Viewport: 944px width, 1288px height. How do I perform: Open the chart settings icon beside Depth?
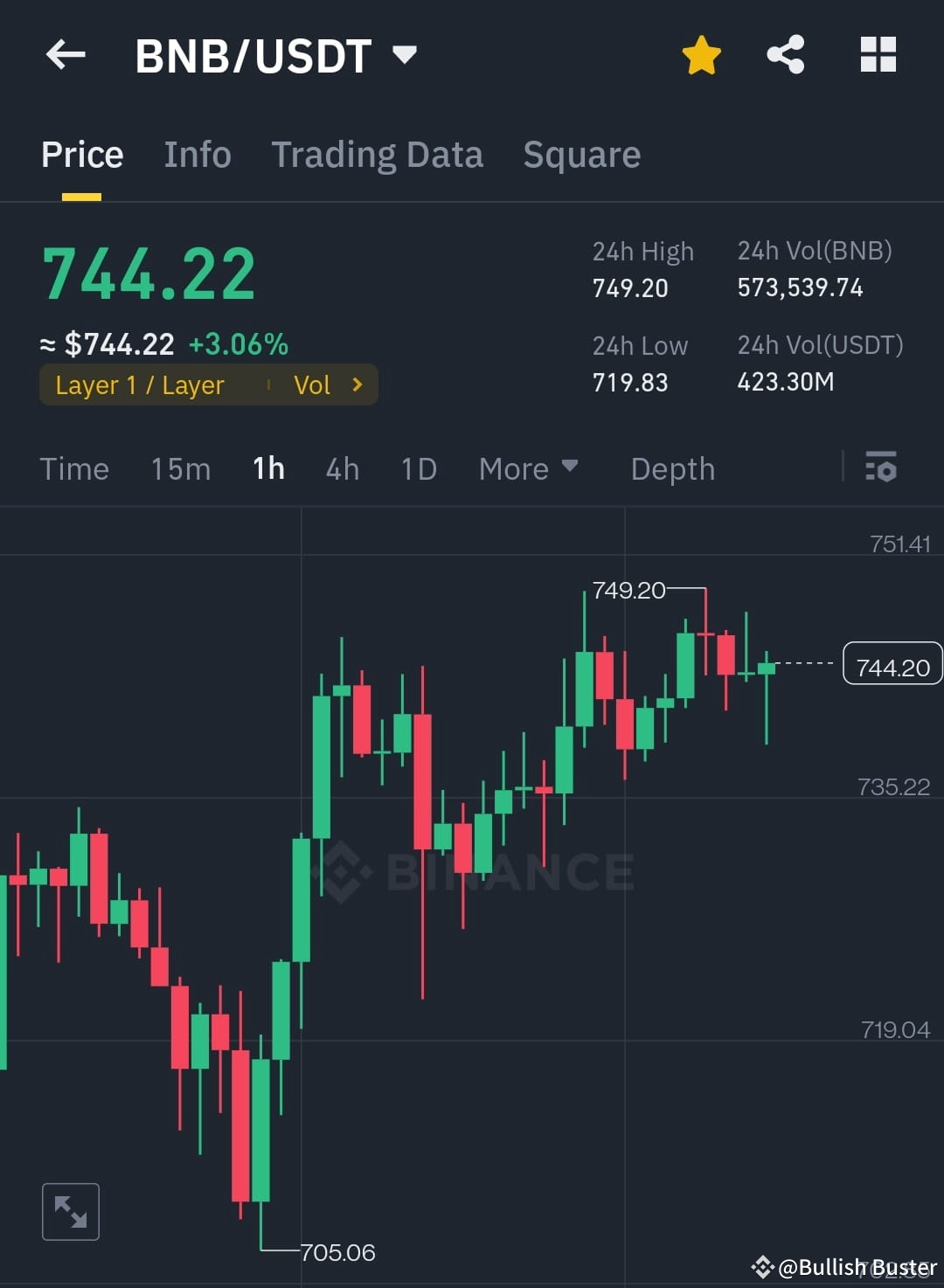click(881, 468)
